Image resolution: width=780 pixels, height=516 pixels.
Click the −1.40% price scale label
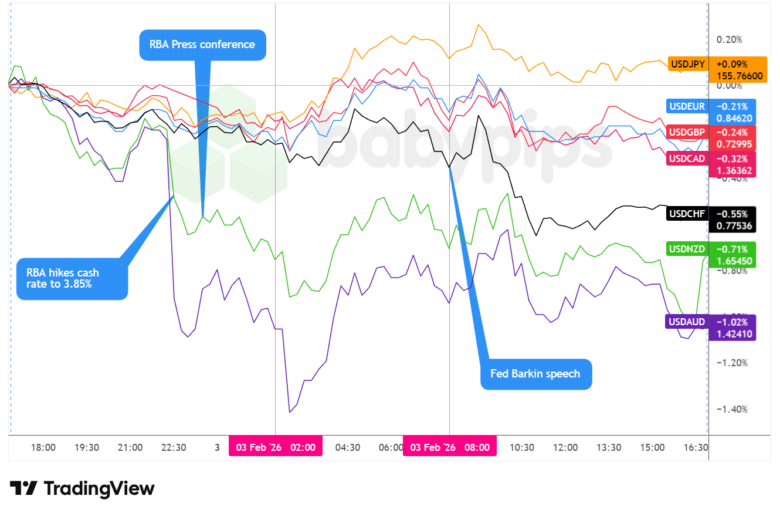(x=730, y=409)
